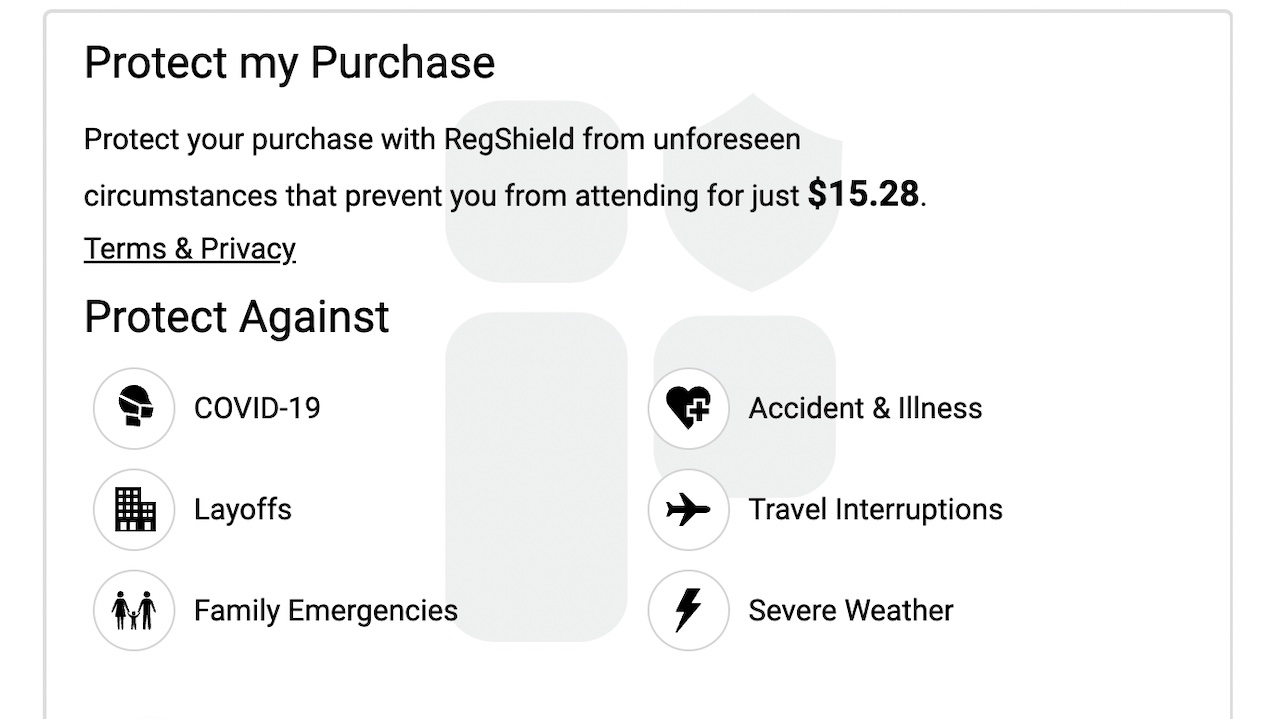Screen dimensions: 1280x719
Task: Click the COVID-19 face mask icon
Action: [134, 408]
